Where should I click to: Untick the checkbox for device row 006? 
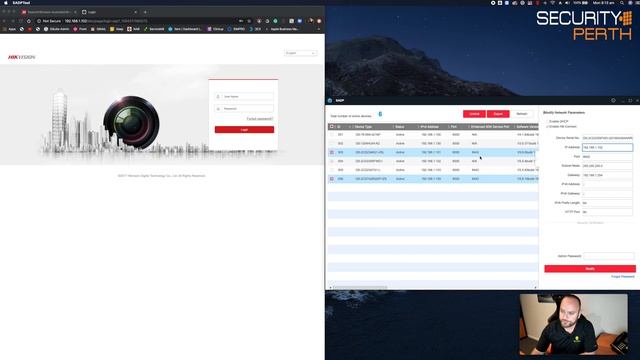[x=331, y=179]
